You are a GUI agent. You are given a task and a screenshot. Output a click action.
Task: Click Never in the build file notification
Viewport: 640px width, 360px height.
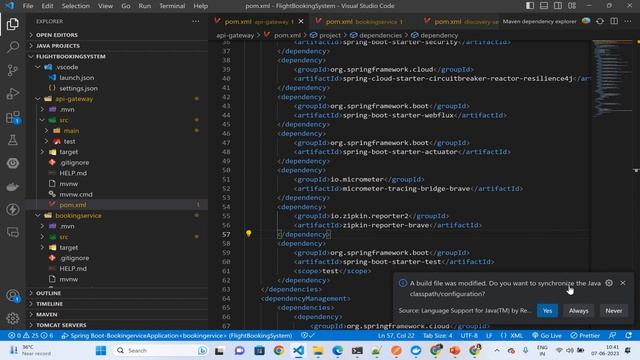[613, 311]
